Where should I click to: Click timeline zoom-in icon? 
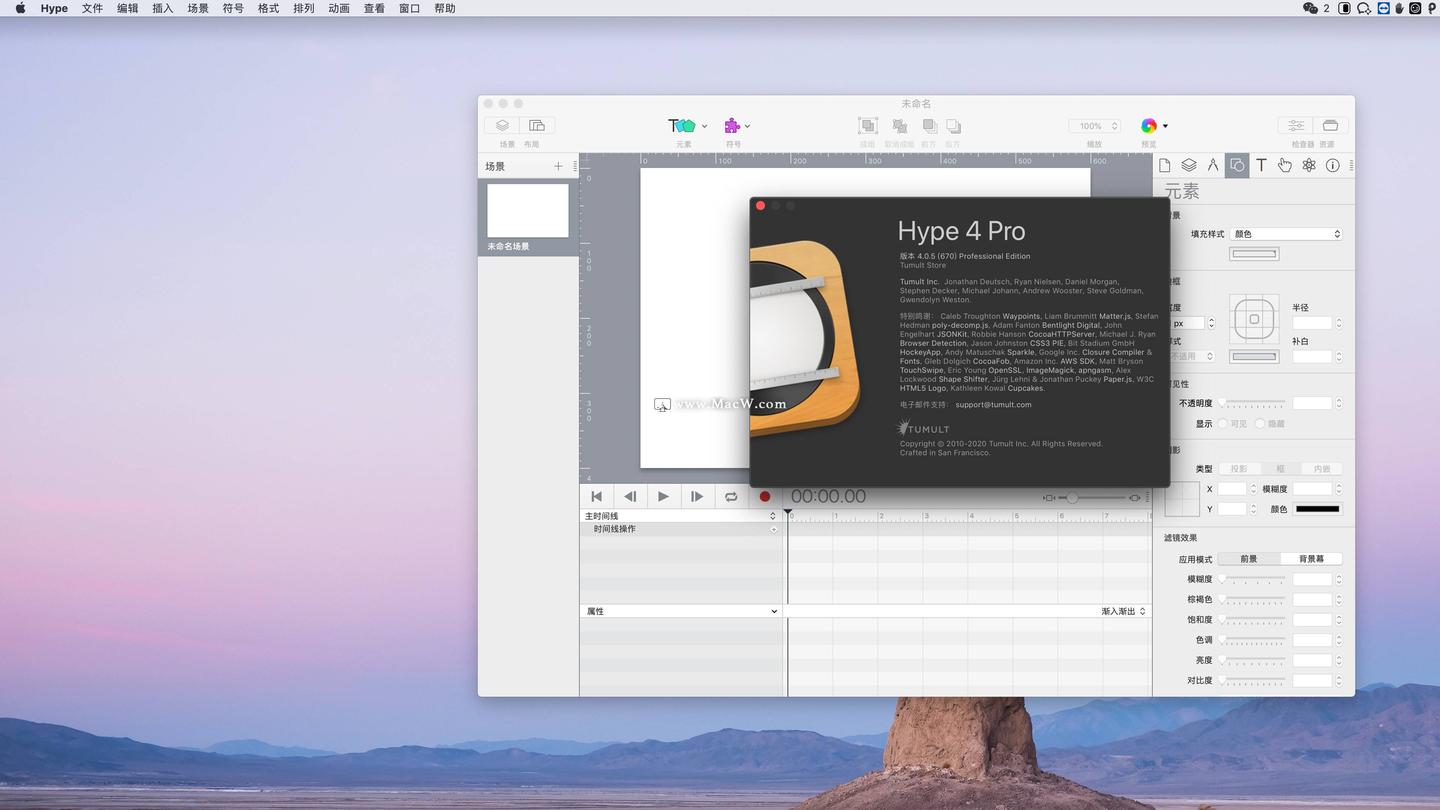point(1135,497)
